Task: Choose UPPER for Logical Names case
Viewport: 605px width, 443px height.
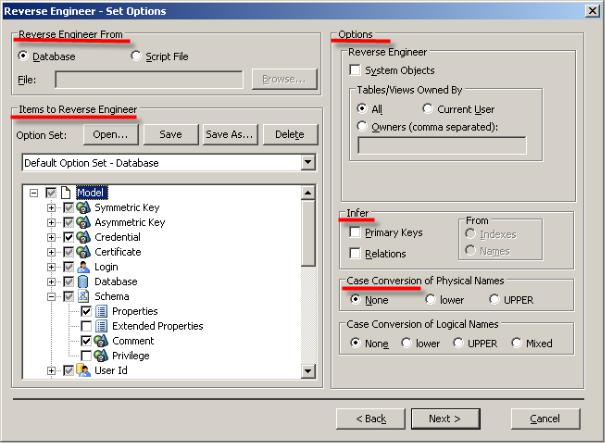Action: [458, 343]
